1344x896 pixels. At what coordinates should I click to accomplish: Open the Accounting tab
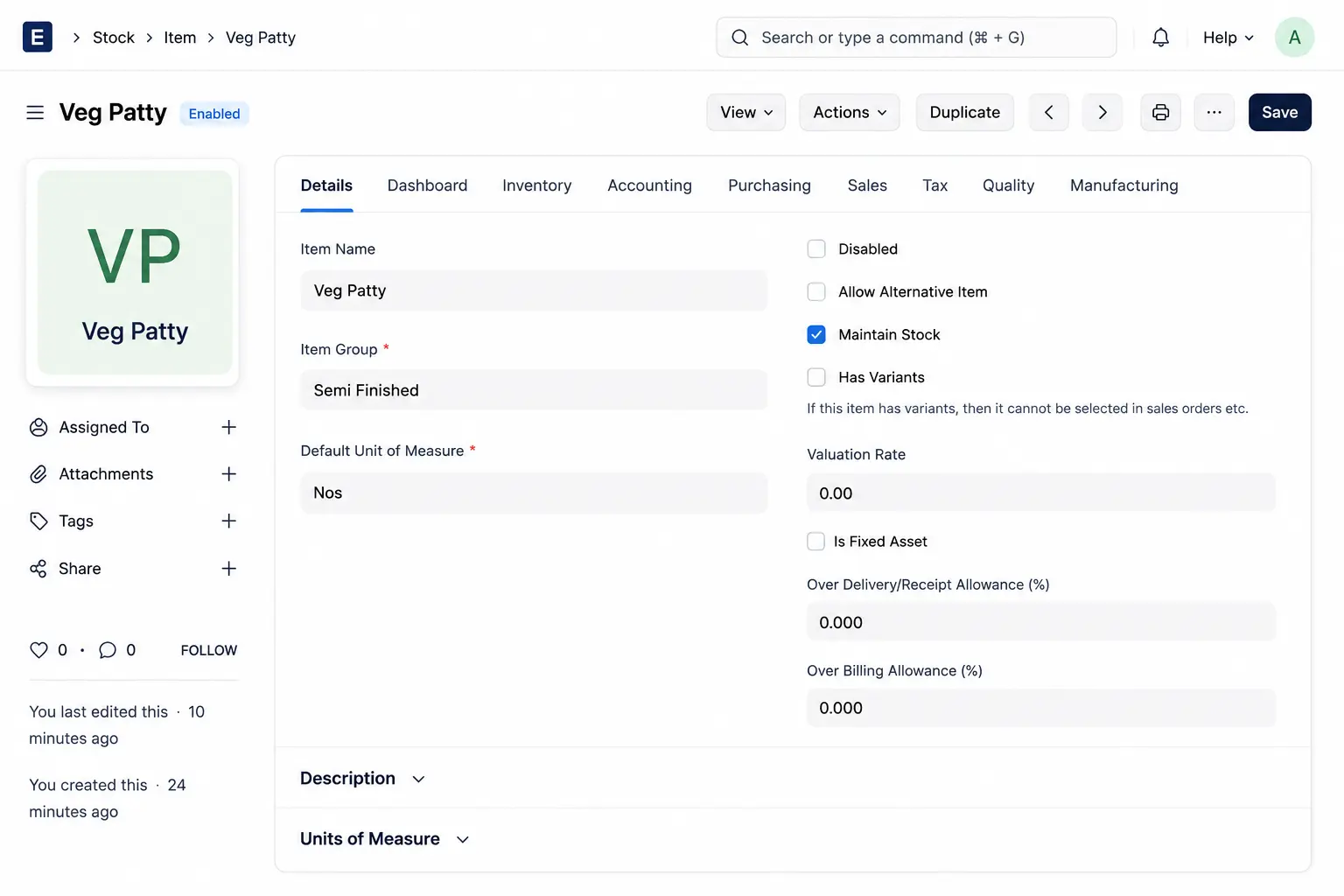click(x=649, y=185)
